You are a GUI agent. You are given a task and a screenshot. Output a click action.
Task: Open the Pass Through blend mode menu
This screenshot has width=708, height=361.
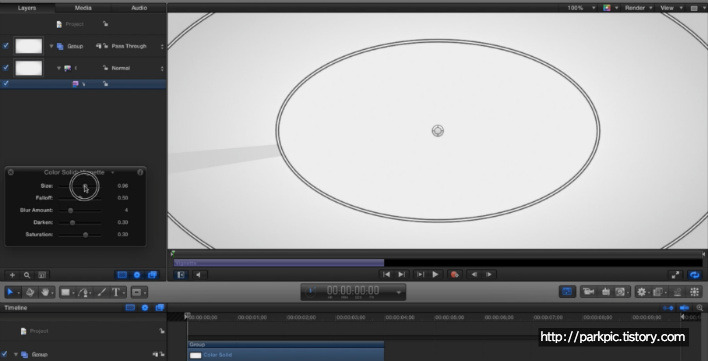137,46
